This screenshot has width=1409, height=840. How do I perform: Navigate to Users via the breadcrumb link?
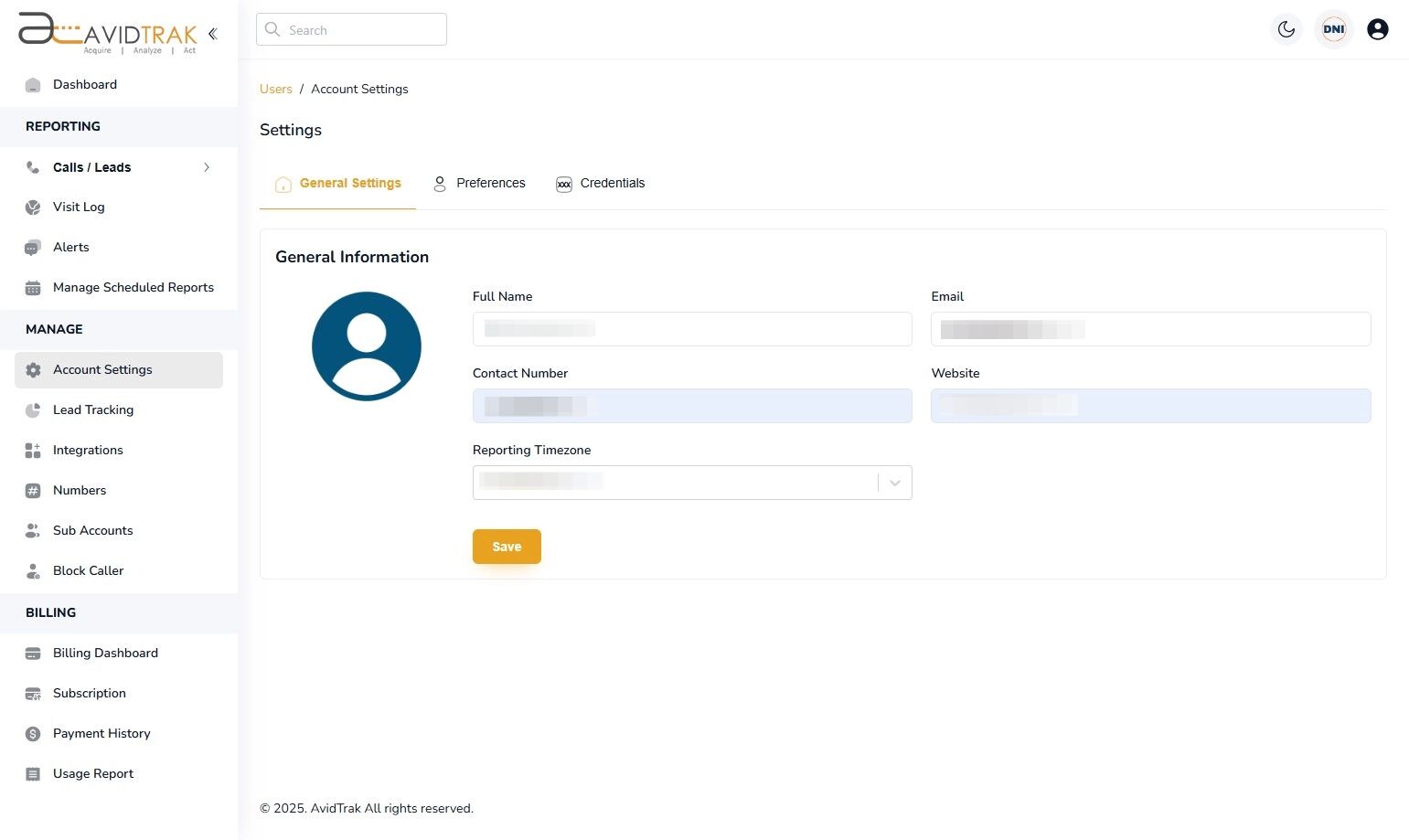275,89
